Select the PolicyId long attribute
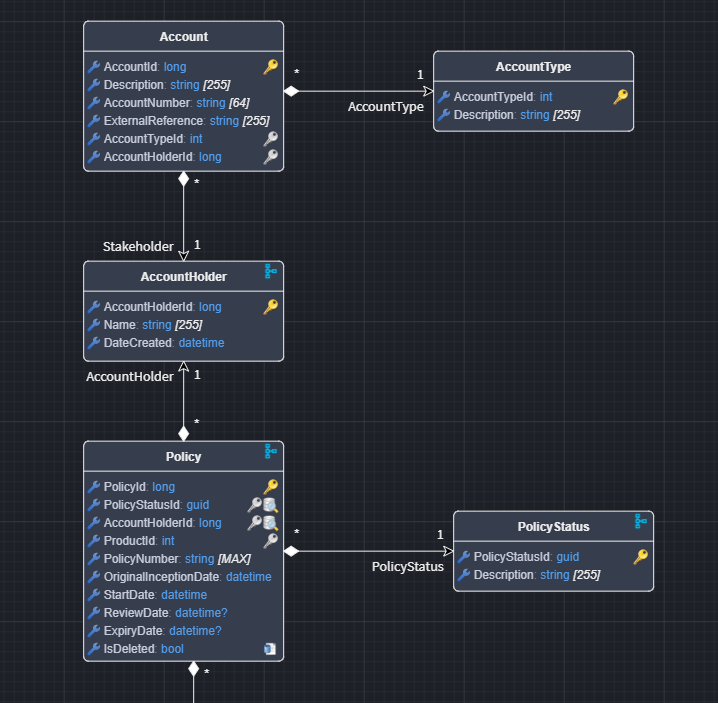The image size is (718, 703). [x=139, y=486]
